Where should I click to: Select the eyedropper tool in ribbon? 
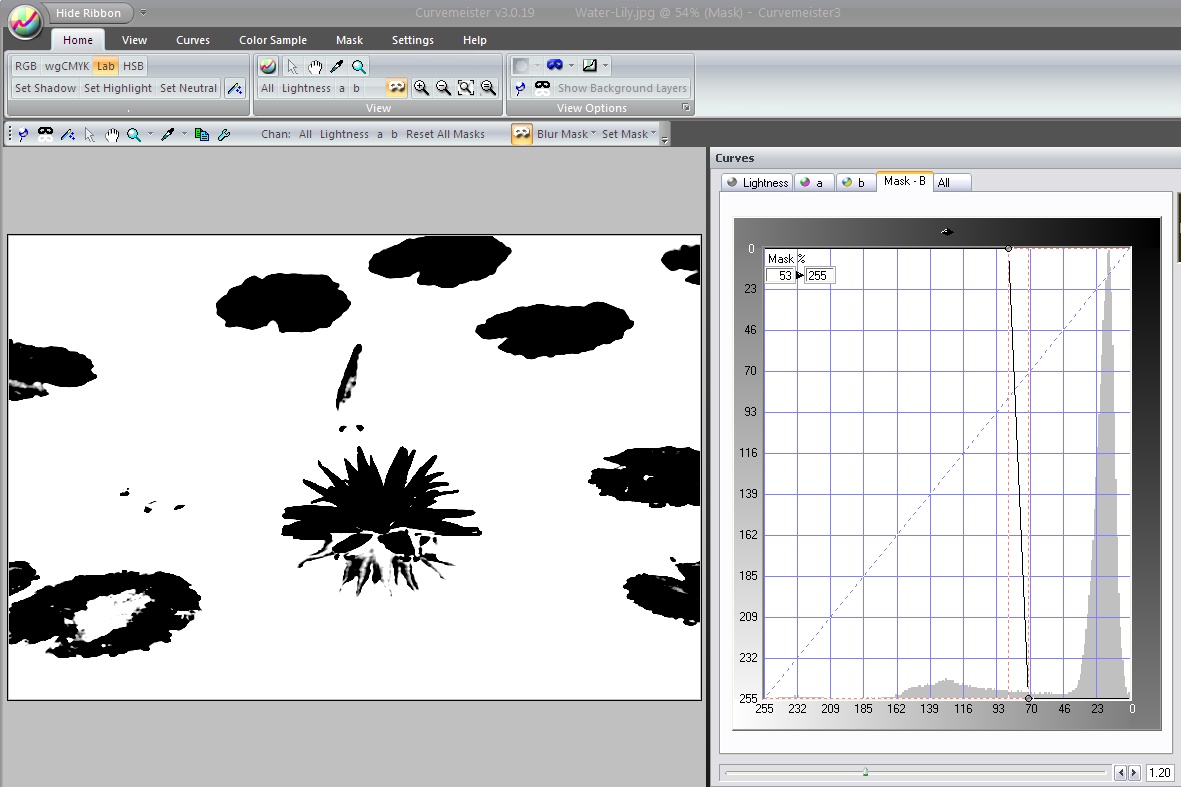[x=337, y=66]
